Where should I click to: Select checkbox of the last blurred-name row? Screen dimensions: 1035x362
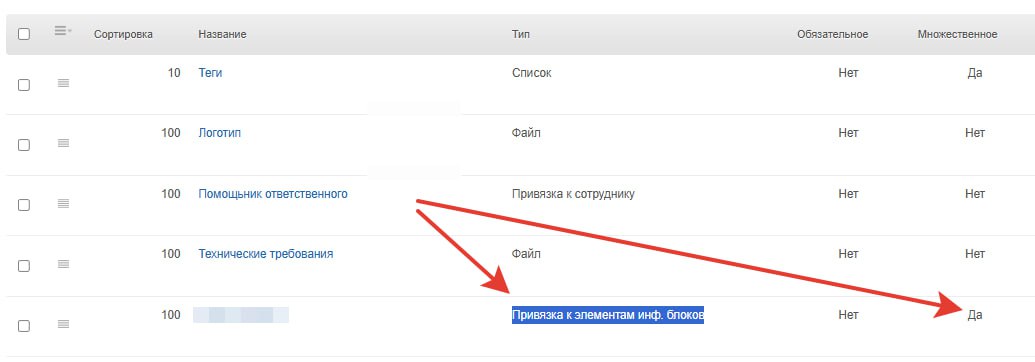click(24, 326)
